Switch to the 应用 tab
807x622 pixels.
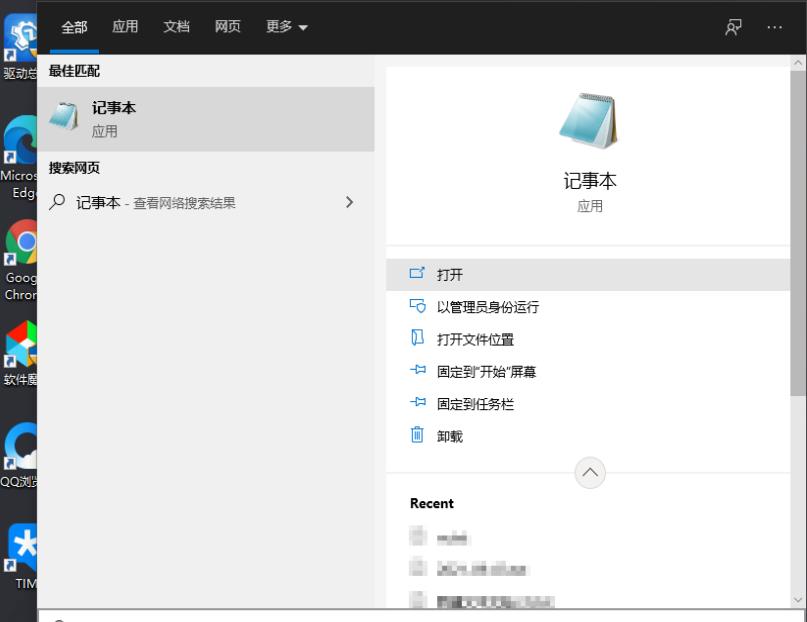tap(125, 27)
